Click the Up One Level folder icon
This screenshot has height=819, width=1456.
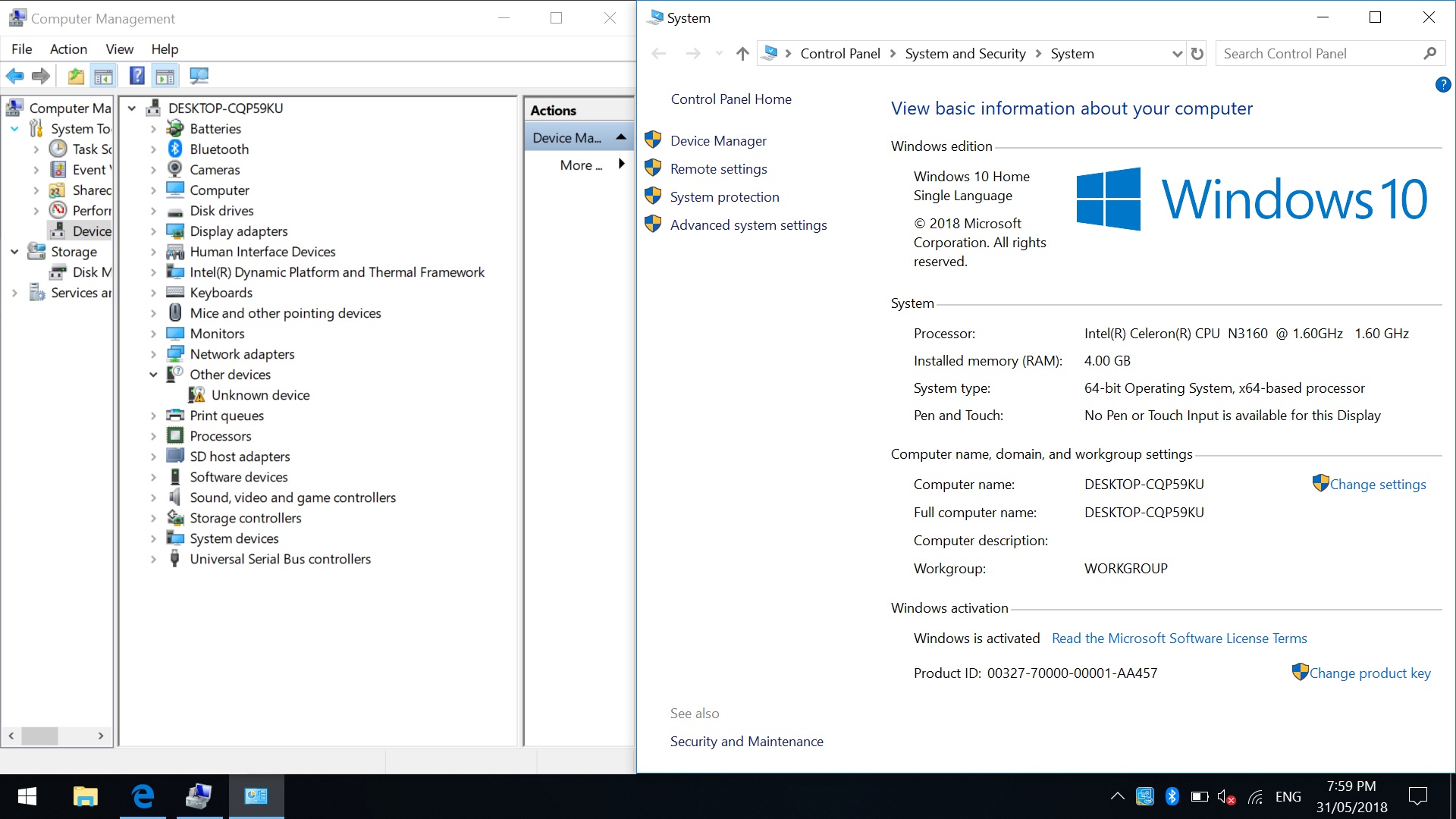click(x=76, y=76)
